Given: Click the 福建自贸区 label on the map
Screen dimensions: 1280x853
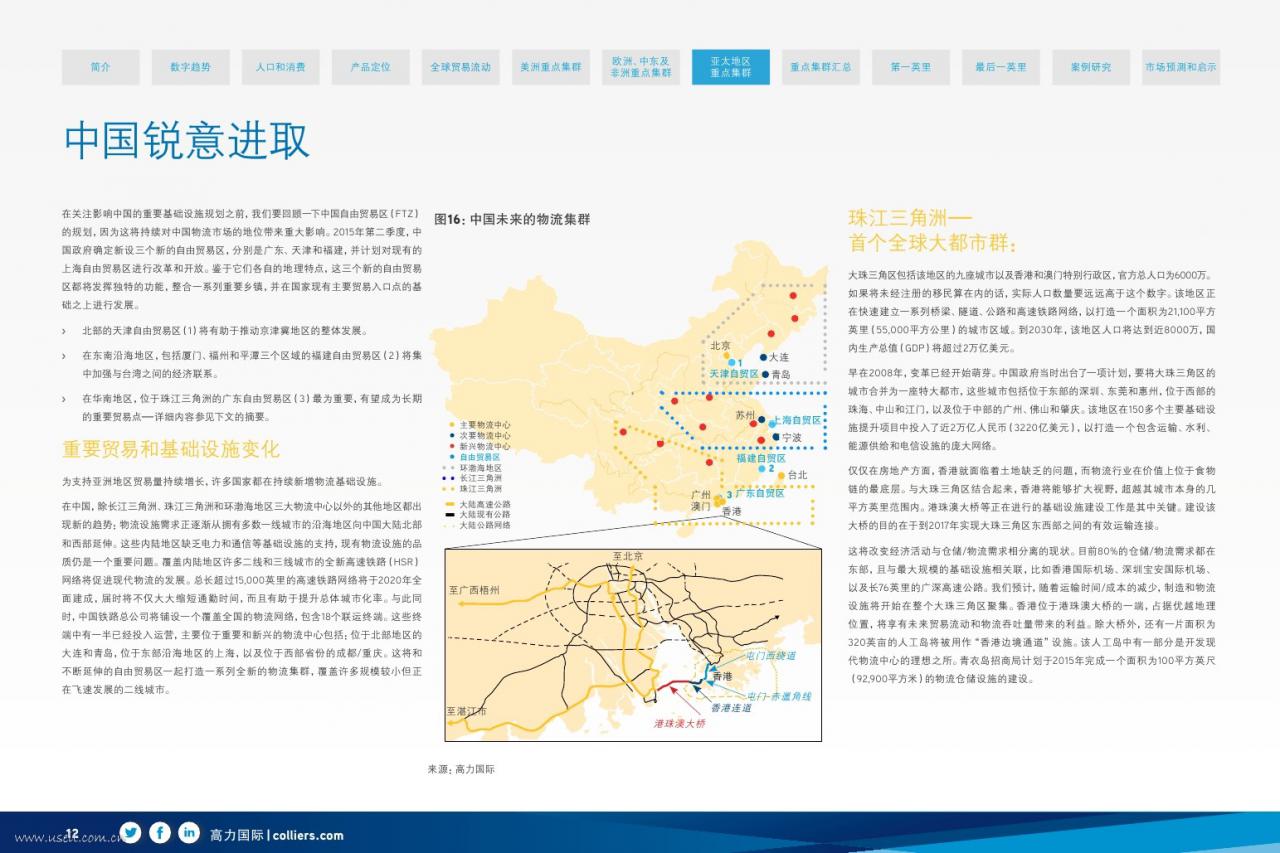Looking at the screenshot, I should pyautogui.click(x=761, y=458).
